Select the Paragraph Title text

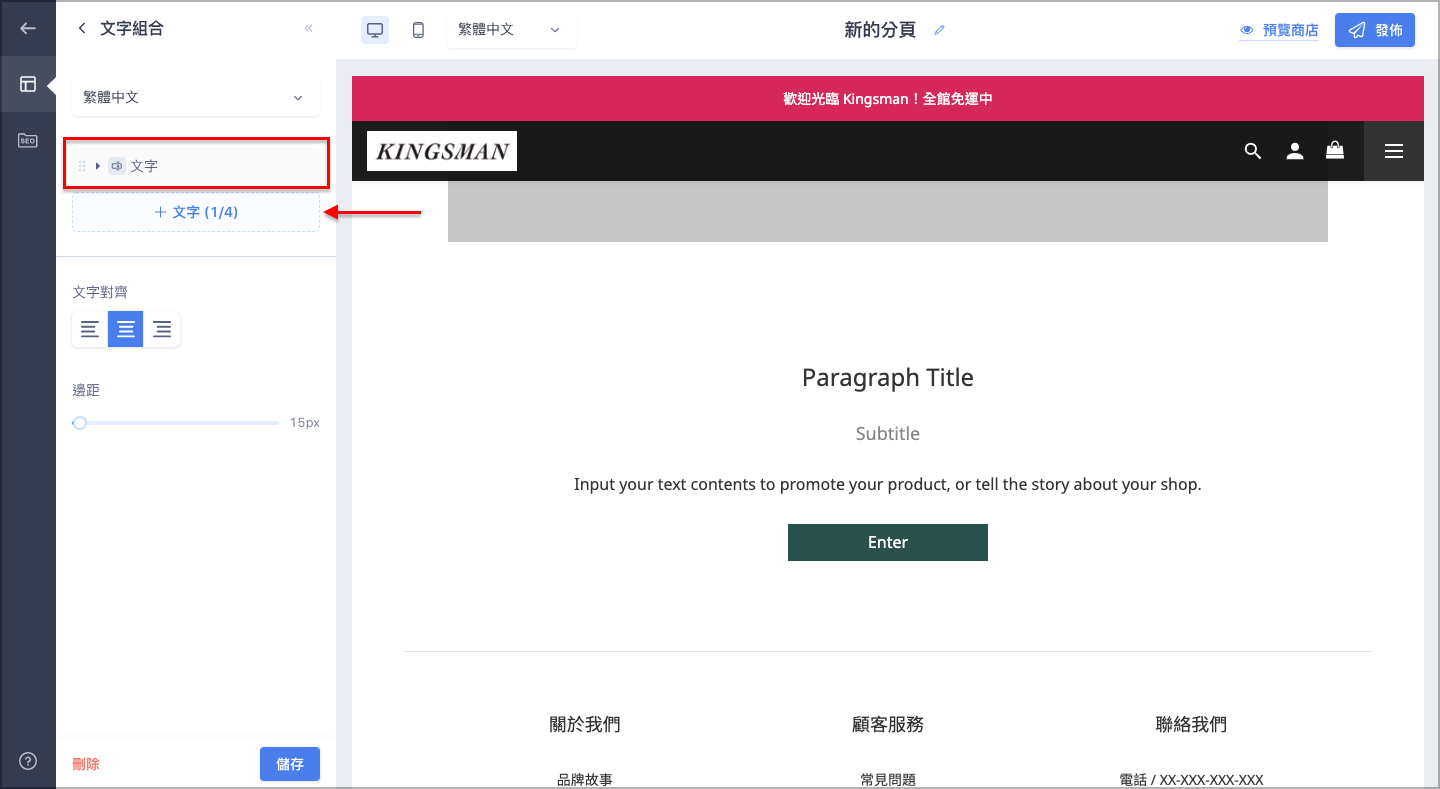click(x=888, y=378)
